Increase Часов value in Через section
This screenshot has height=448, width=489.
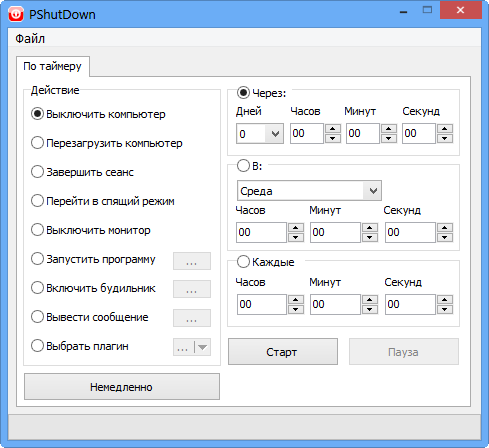tap(333, 129)
